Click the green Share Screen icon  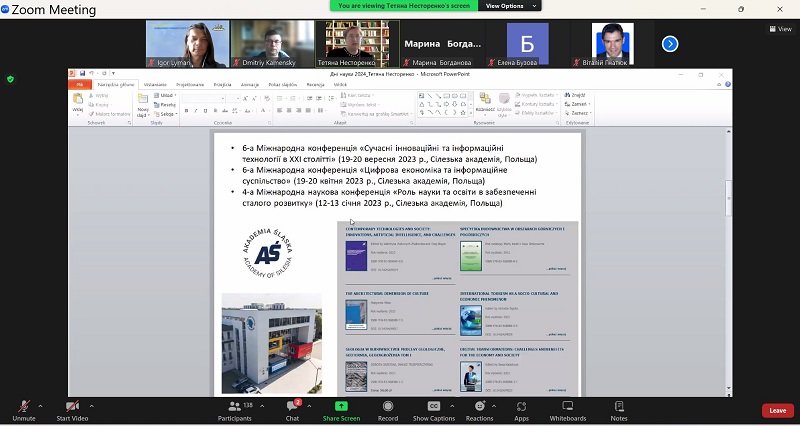pyautogui.click(x=341, y=407)
